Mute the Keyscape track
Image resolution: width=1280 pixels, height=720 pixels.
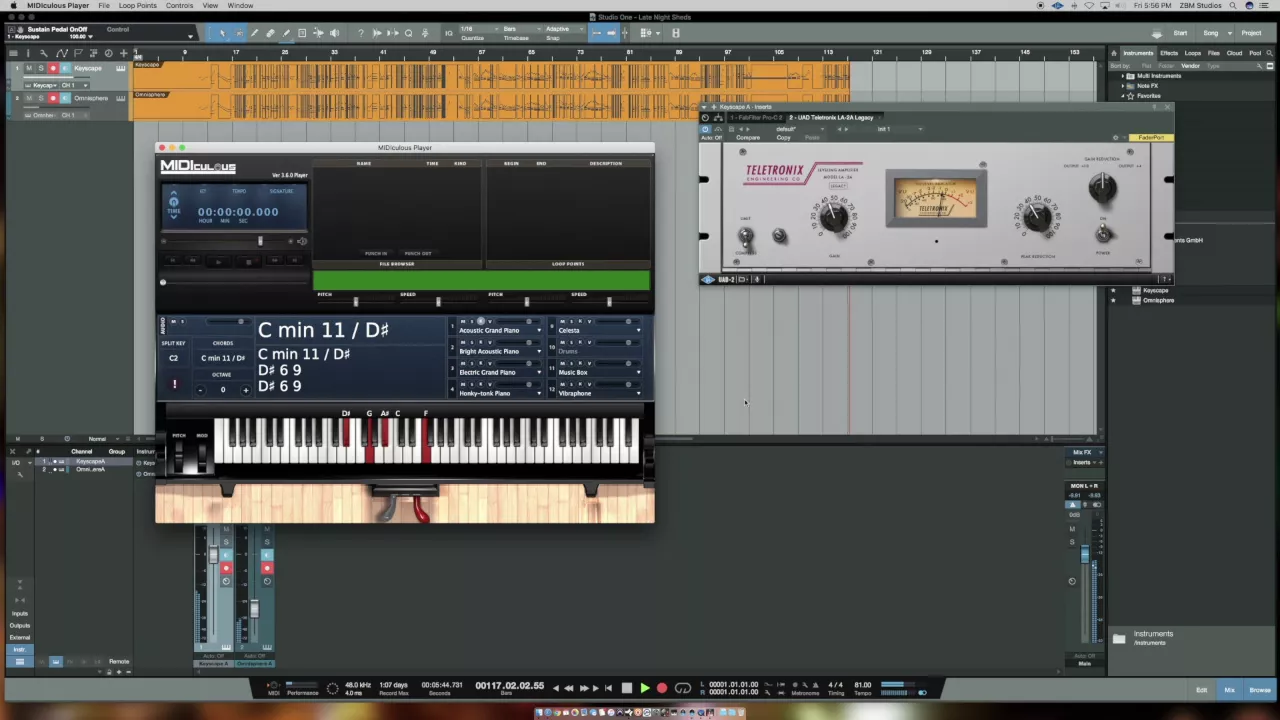(x=28, y=68)
